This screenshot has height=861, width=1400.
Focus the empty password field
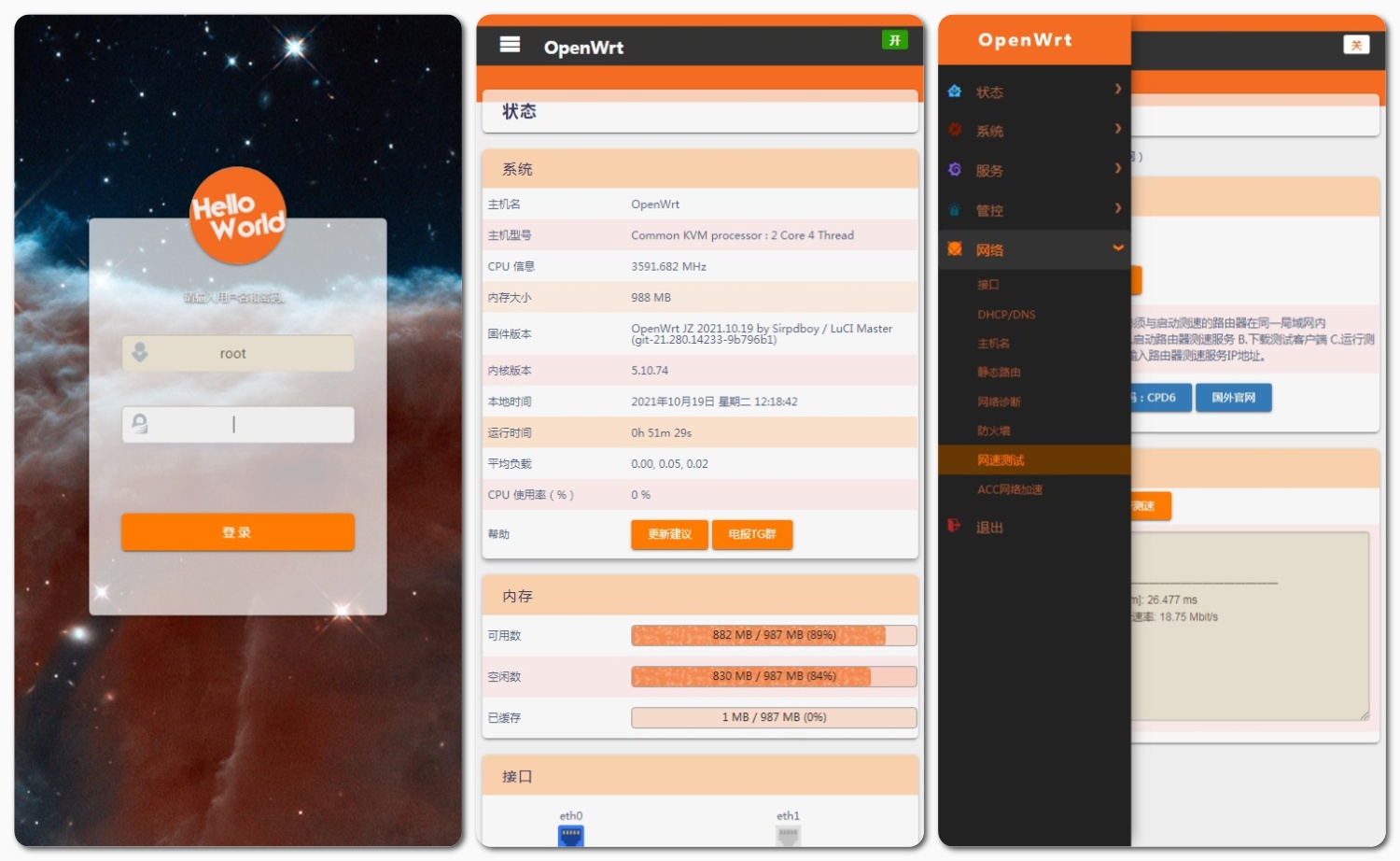pos(238,425)
